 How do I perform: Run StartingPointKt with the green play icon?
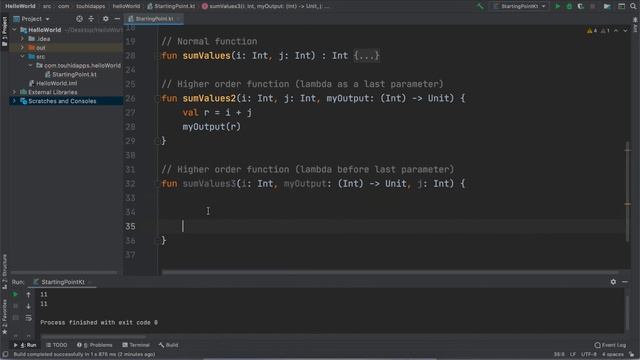(x=557, y=6)
